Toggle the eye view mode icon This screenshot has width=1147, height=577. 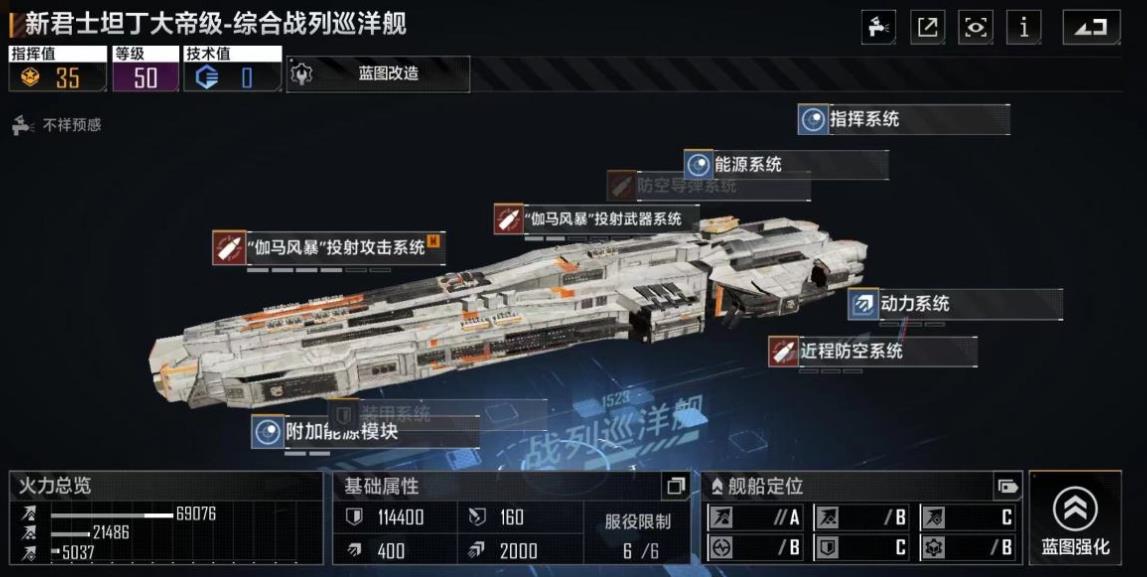pyautogui.click(x=976, y=28)
